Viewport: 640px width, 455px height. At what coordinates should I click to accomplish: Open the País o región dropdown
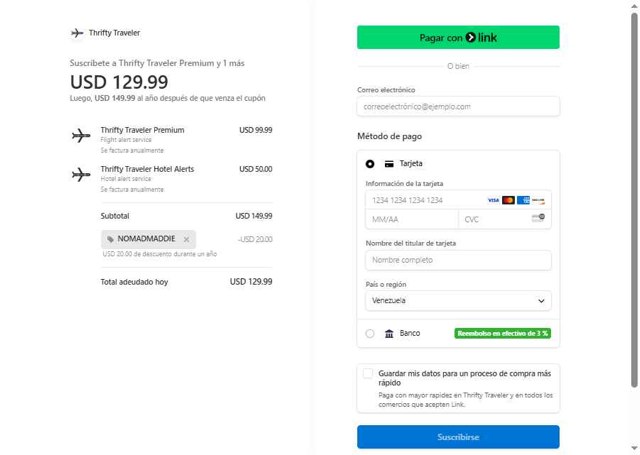tap(458, 301)
